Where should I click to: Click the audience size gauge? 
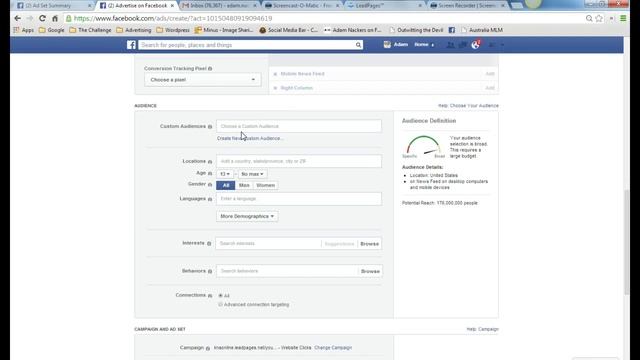click(x=423, y=146)
